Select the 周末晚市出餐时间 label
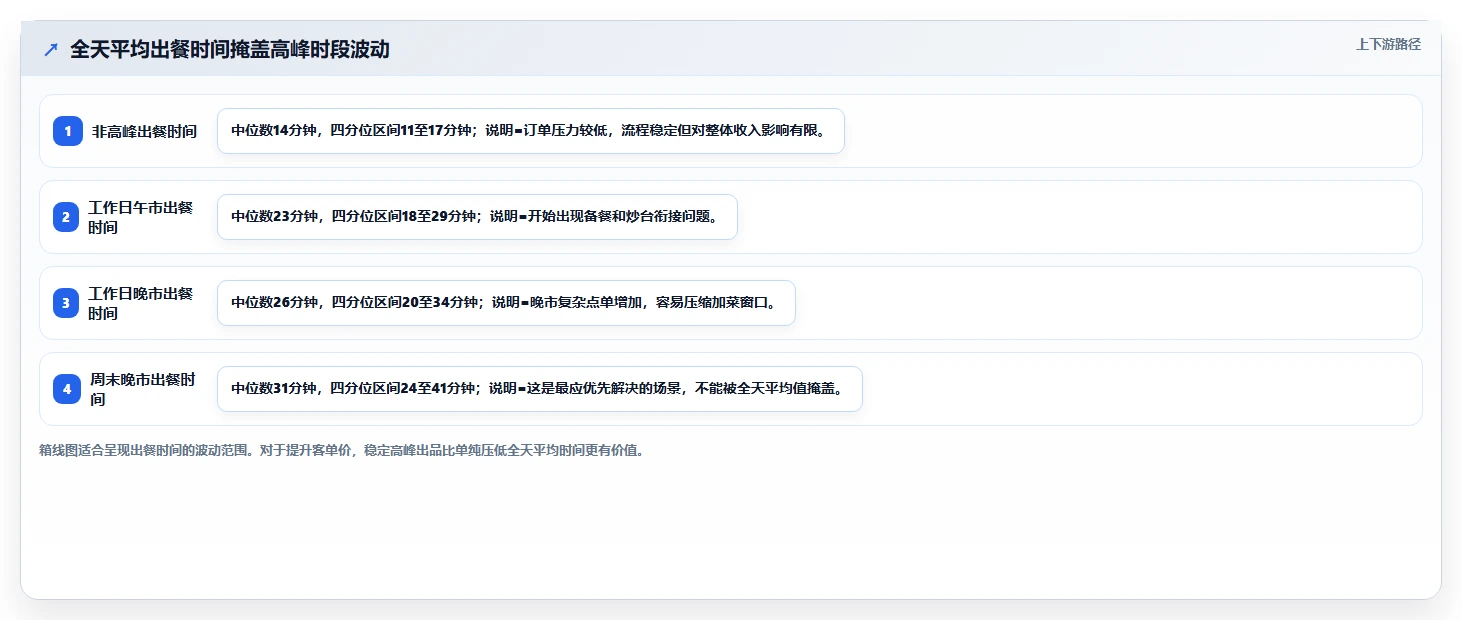Screen dimensions: 1462x620 (x=143, y=389)
